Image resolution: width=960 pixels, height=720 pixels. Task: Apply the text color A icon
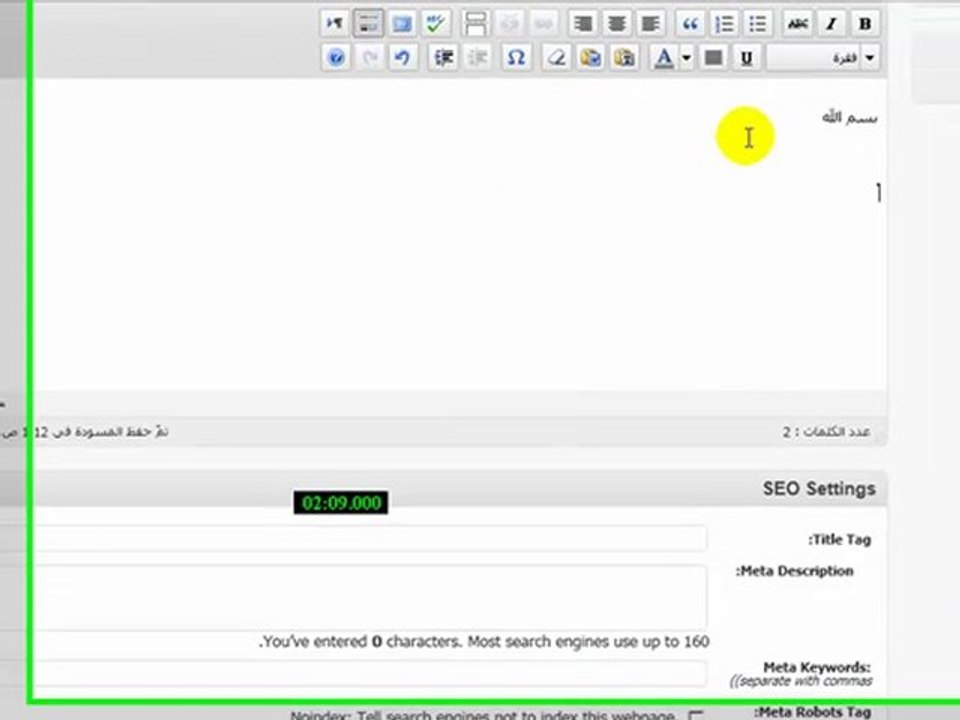tap(664, 58)
